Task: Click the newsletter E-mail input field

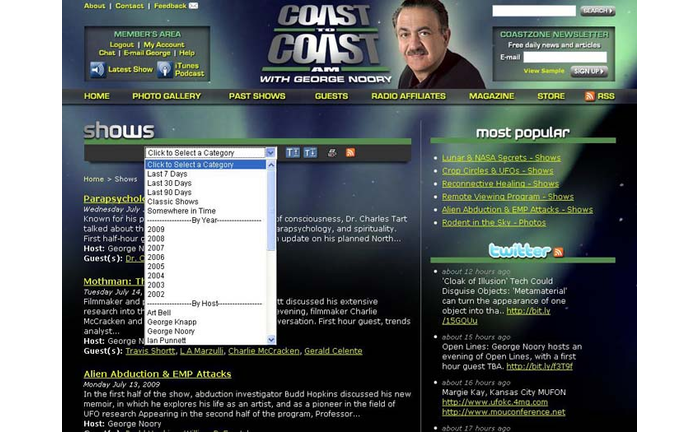Action: coord(565,57)
